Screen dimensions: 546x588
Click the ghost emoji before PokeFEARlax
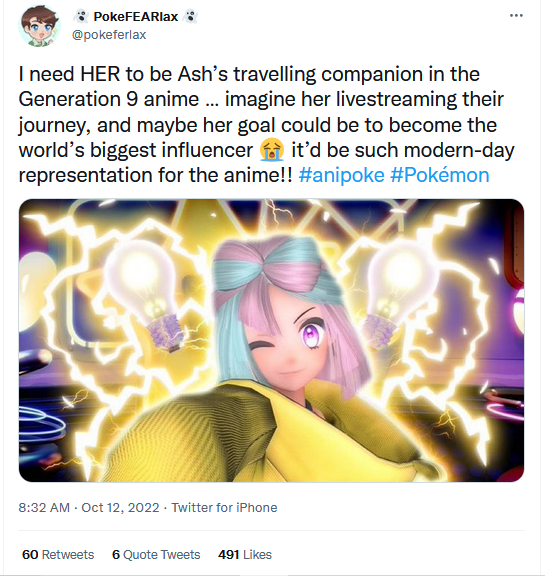tap(81, 16)
